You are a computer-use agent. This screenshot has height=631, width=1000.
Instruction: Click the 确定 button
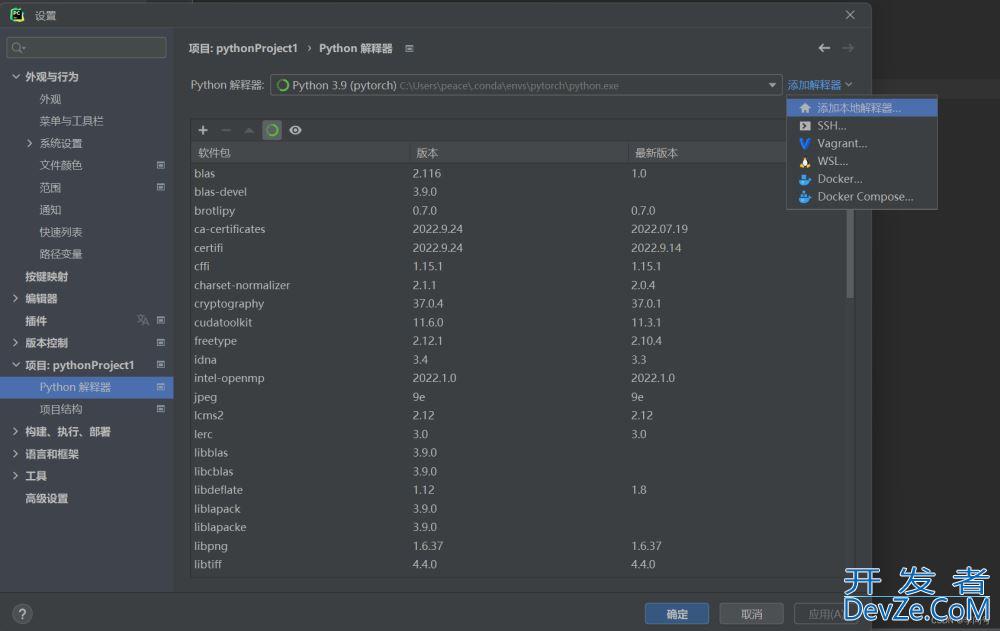(677, 614)
